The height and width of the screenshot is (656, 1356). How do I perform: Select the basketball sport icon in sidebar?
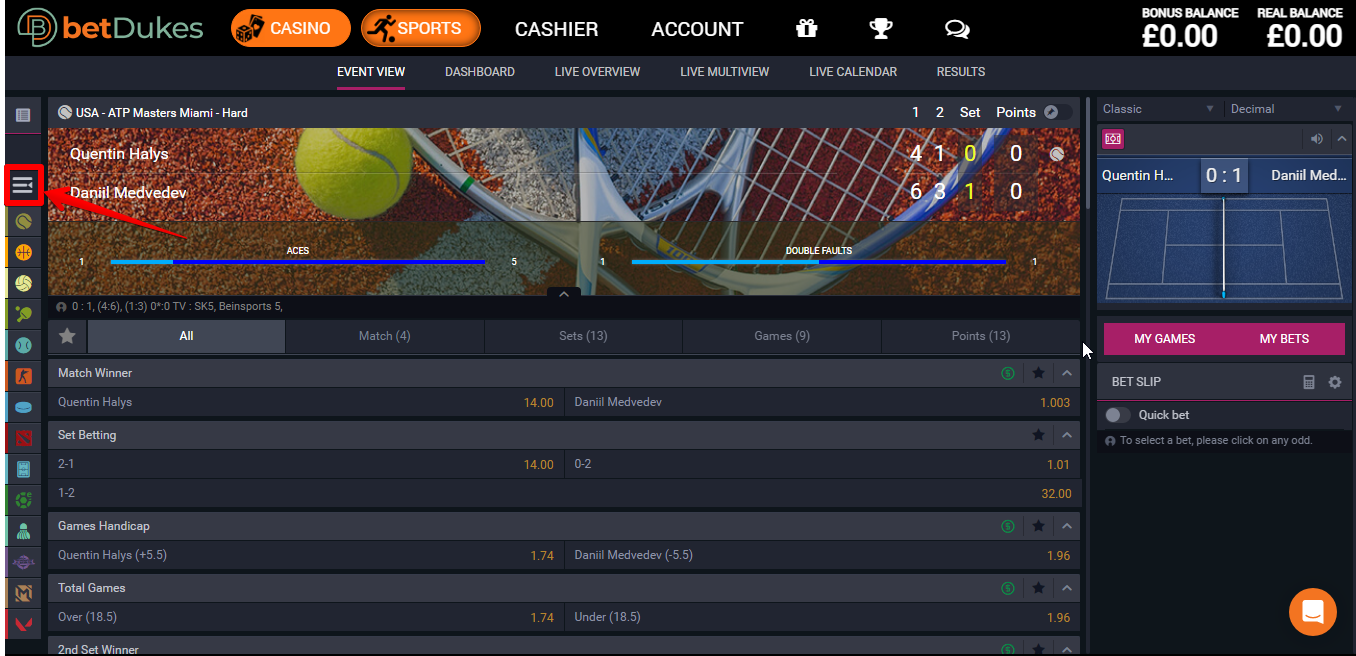click(x=23, y=252)
